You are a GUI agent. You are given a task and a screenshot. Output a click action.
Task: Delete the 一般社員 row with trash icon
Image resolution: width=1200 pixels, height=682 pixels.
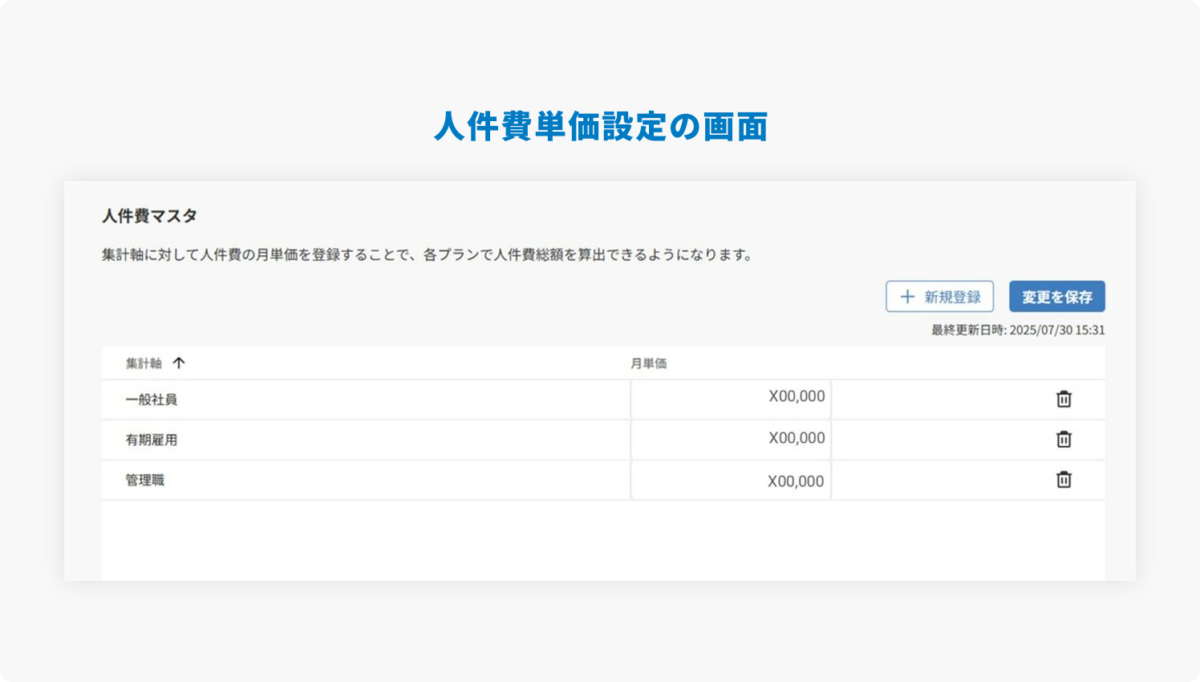(x=1064, y=399)
